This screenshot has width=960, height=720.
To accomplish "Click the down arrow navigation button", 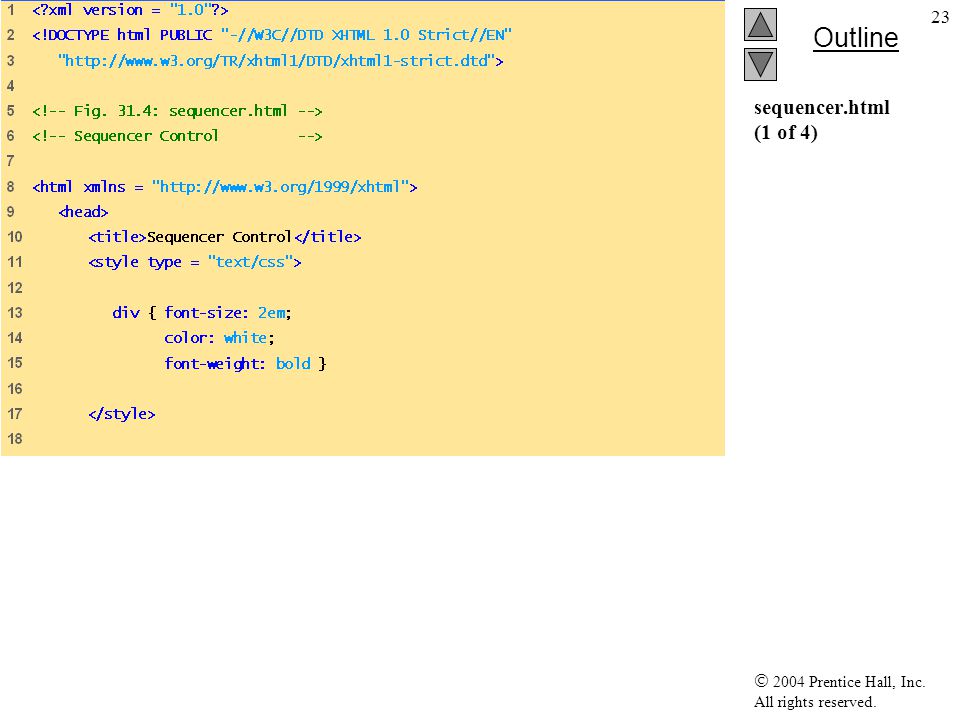I will point(760,64).
